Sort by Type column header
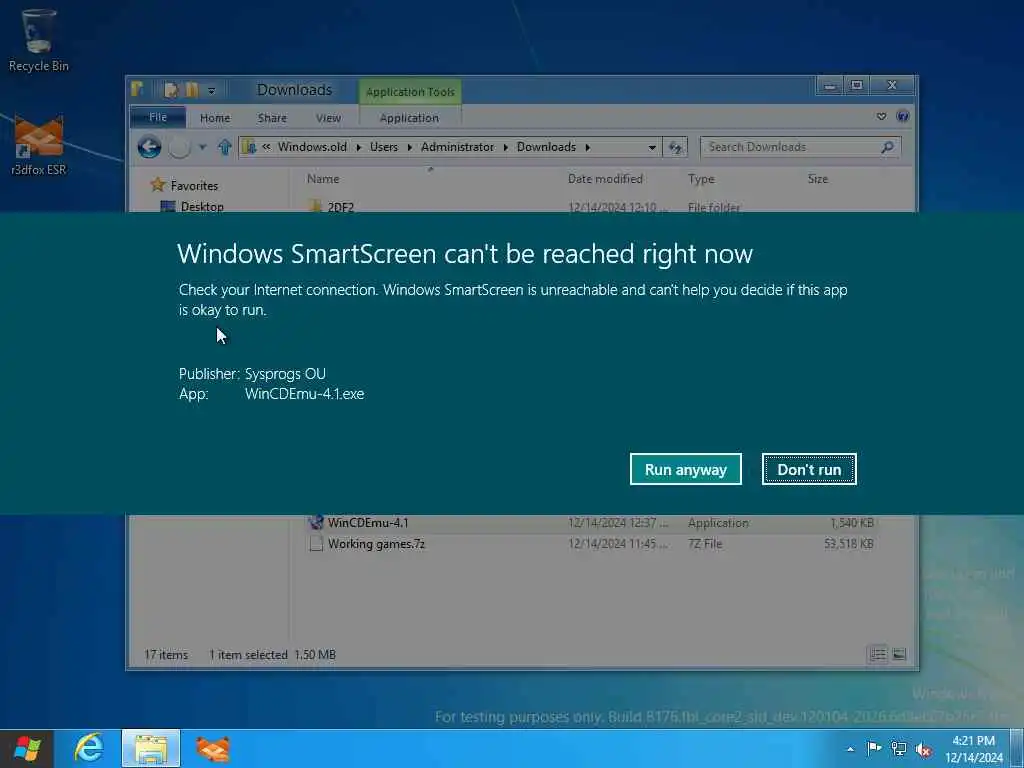The width and height of the screenshot is (1024, 768). (701, 179)
